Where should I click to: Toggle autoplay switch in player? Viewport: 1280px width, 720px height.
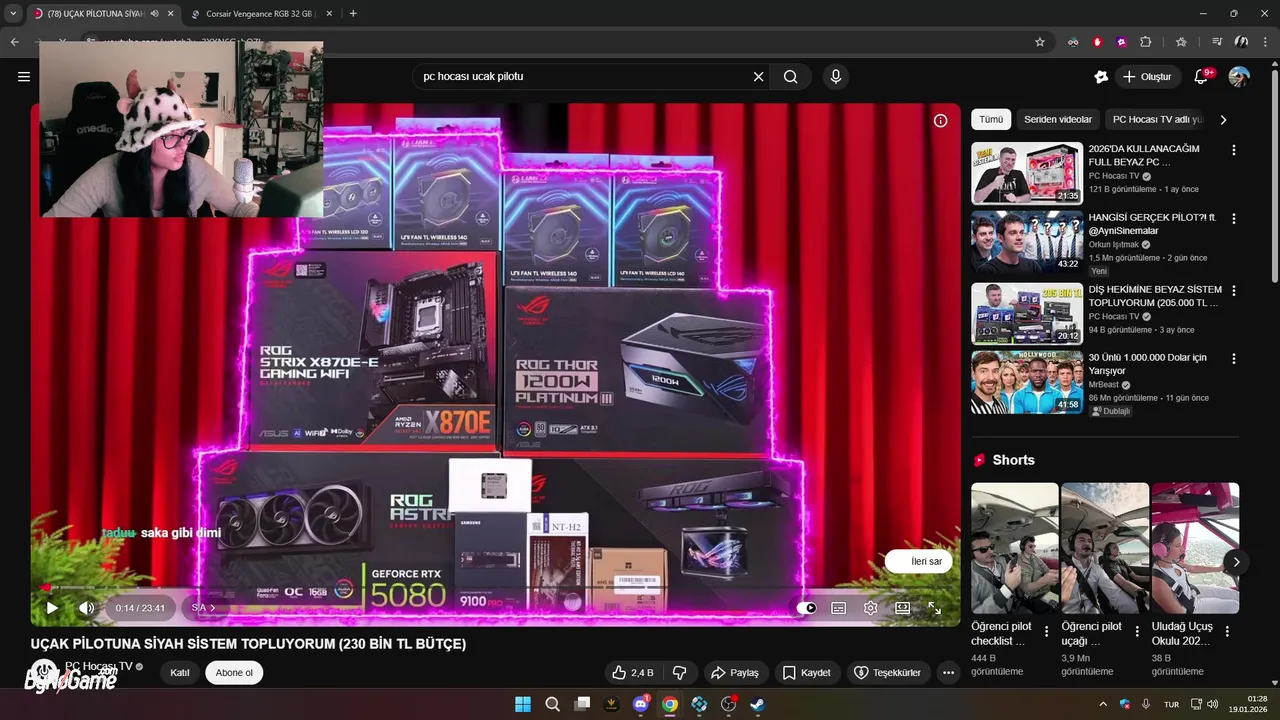[x=806, y=607]
